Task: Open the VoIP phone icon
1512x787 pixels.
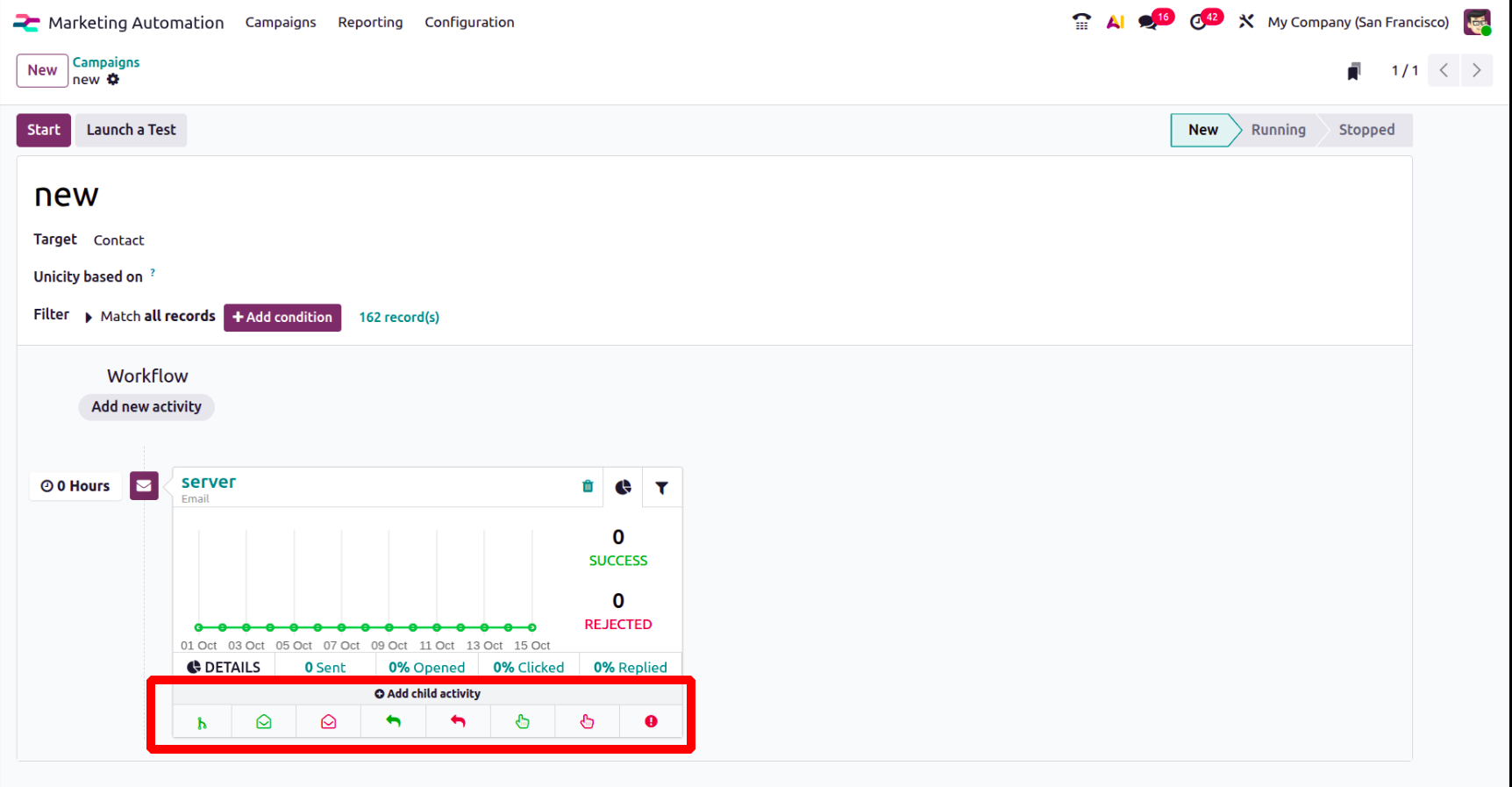Action: [x=1081, y=22]
